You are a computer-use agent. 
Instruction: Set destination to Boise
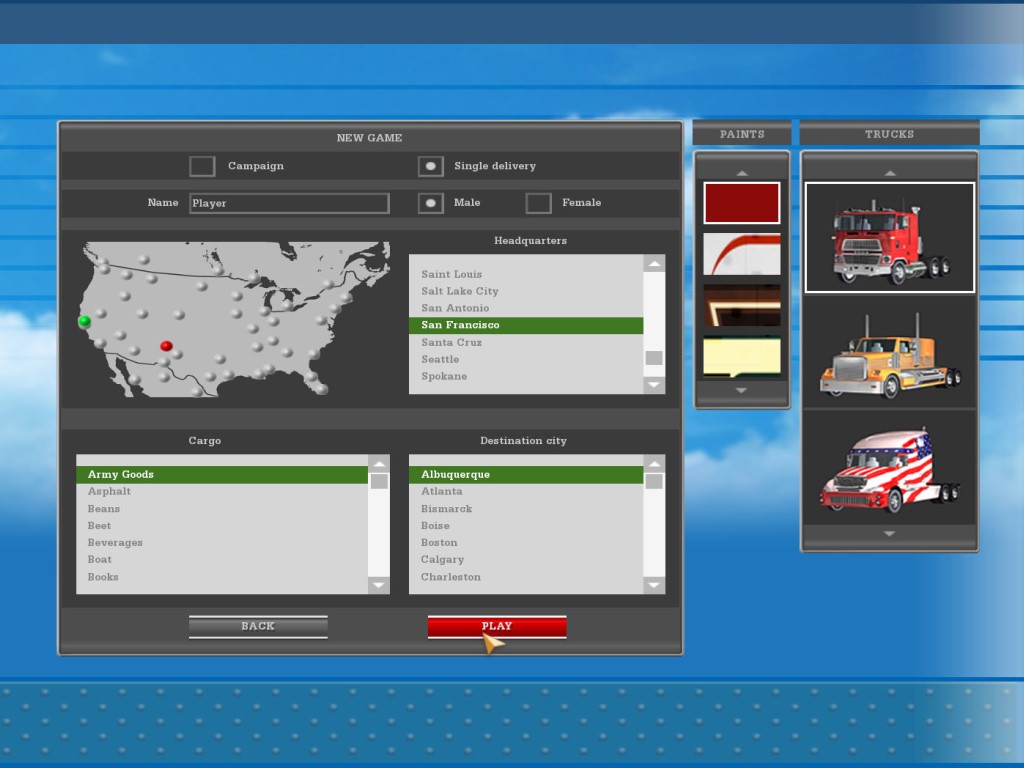(x=526, y=526)
